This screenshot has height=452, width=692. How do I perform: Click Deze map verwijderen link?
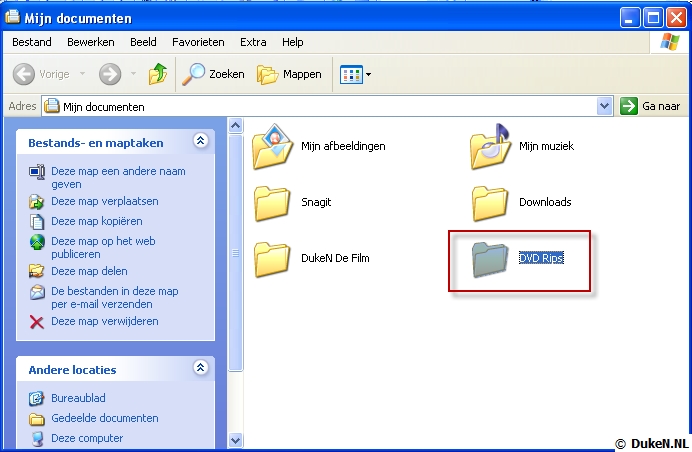tap(105, 321)
